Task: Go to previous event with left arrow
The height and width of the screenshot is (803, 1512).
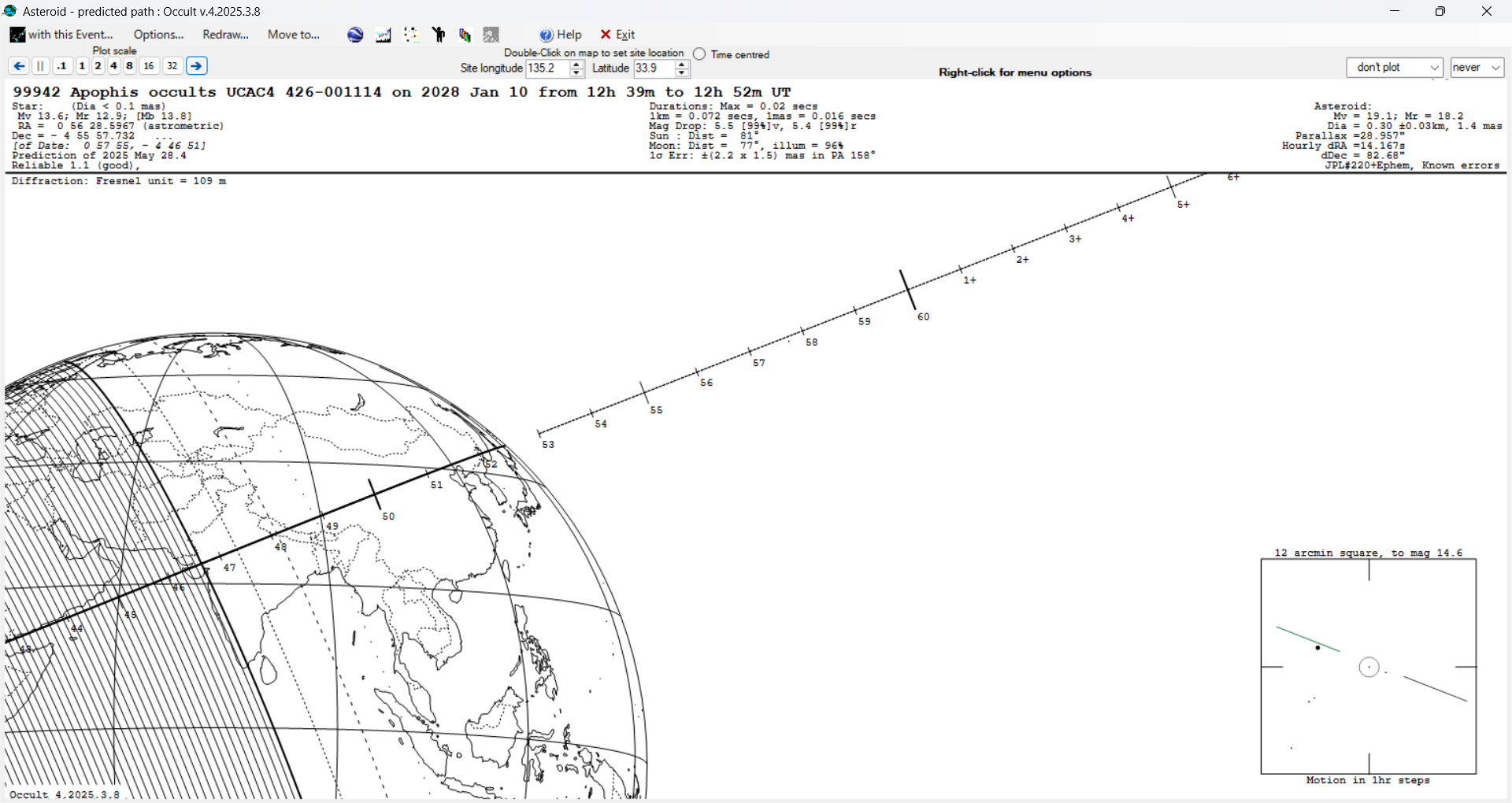Action: pyautogui.click(x=19, y=66)
